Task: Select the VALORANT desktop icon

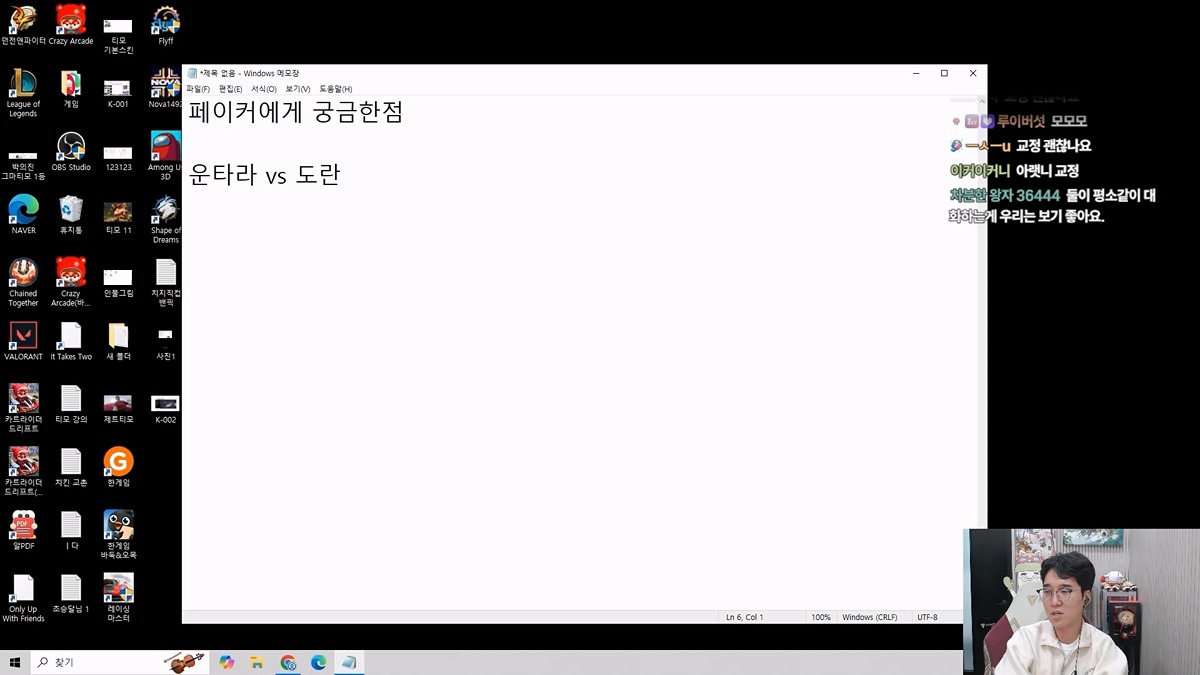Action: pyautogui.click(x=23, y=335)
